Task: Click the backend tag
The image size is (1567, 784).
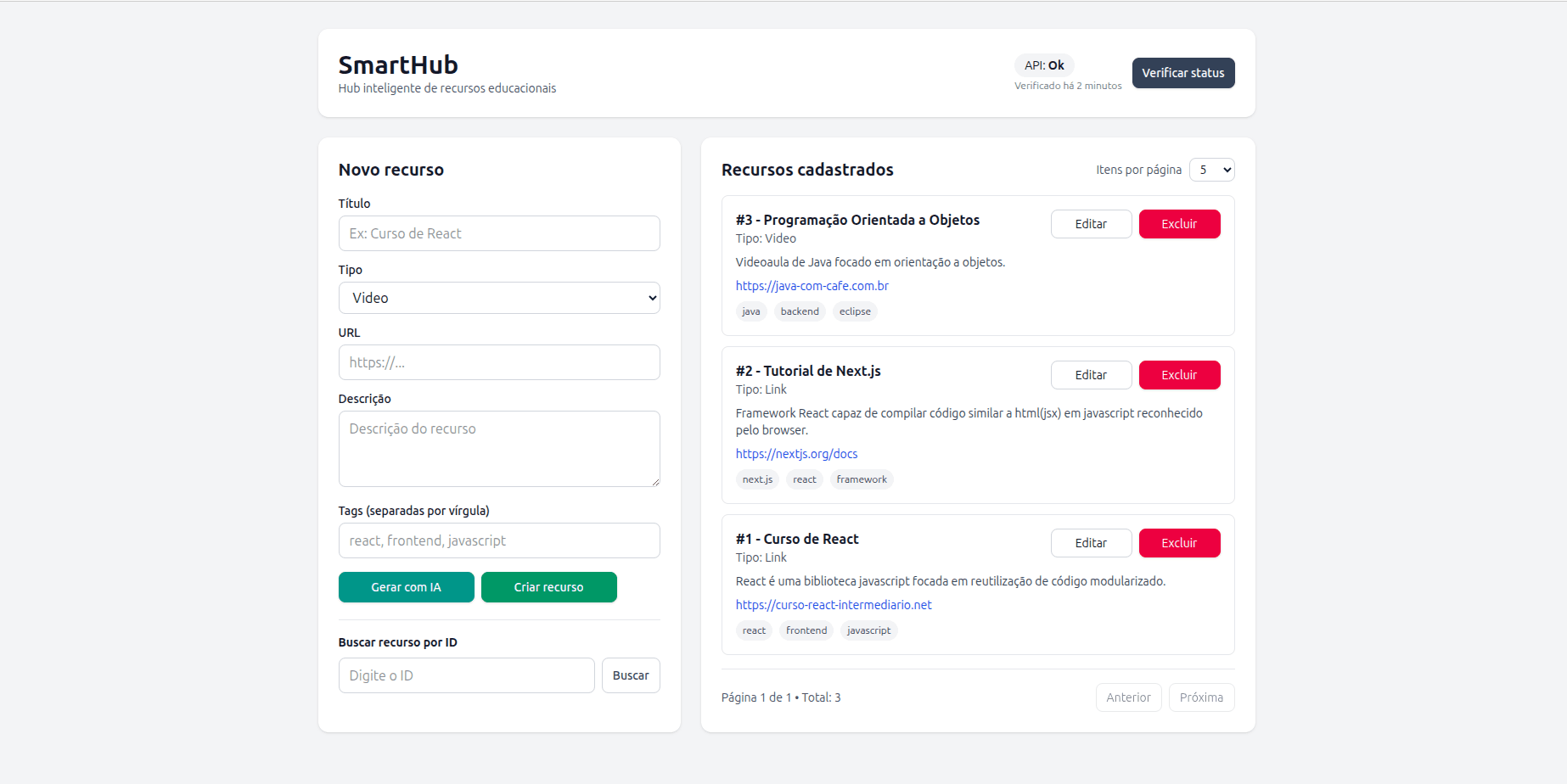Action: 800,311
